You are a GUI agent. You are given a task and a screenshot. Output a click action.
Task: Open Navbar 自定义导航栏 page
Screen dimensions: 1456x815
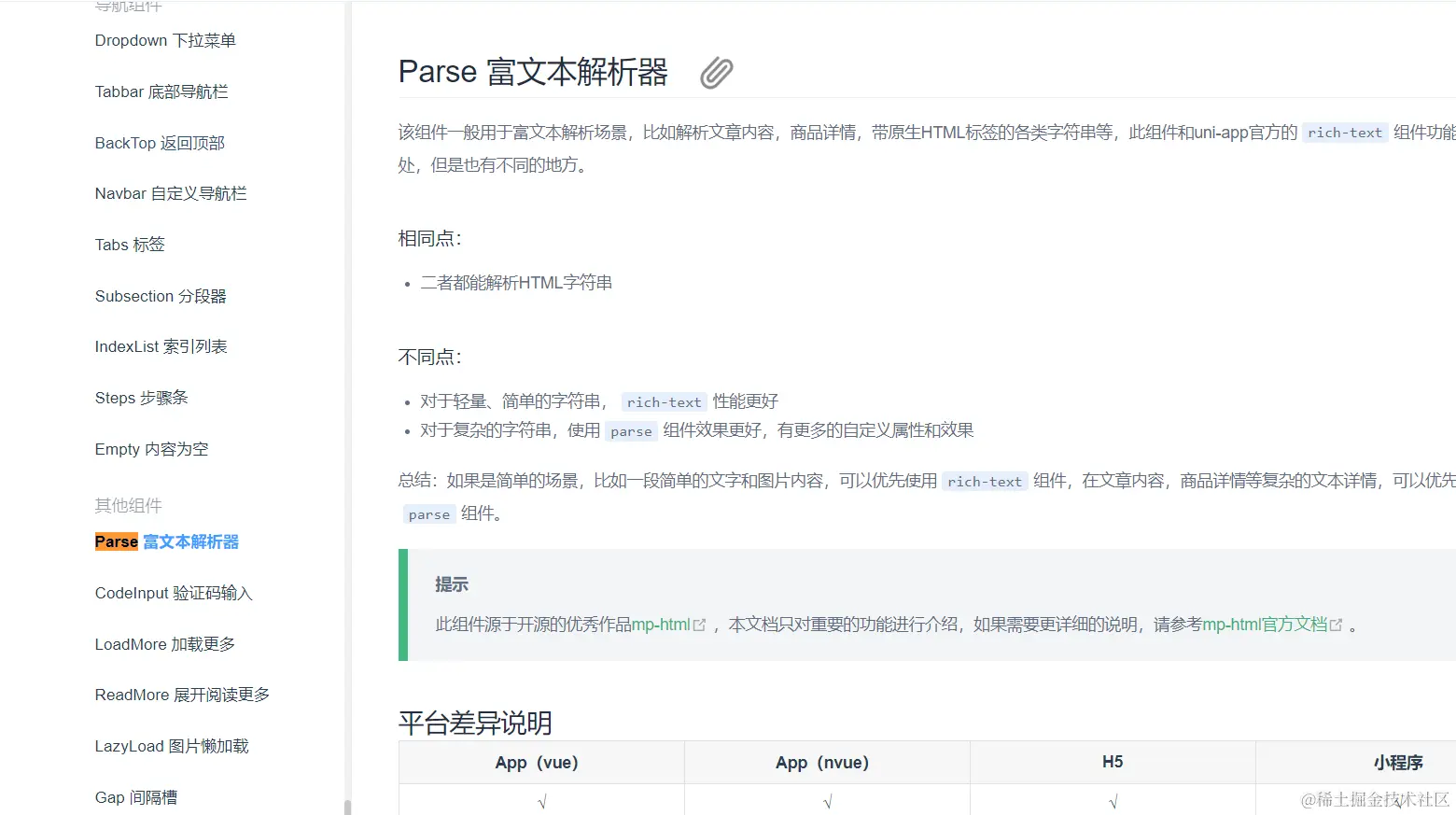[171, 193]
